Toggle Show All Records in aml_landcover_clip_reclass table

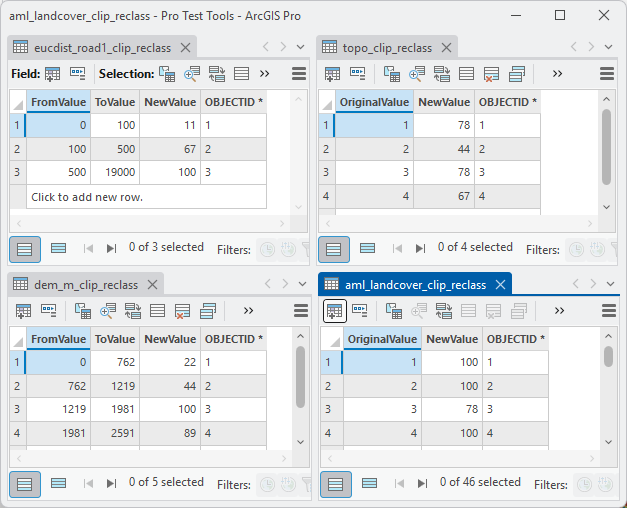336,484
